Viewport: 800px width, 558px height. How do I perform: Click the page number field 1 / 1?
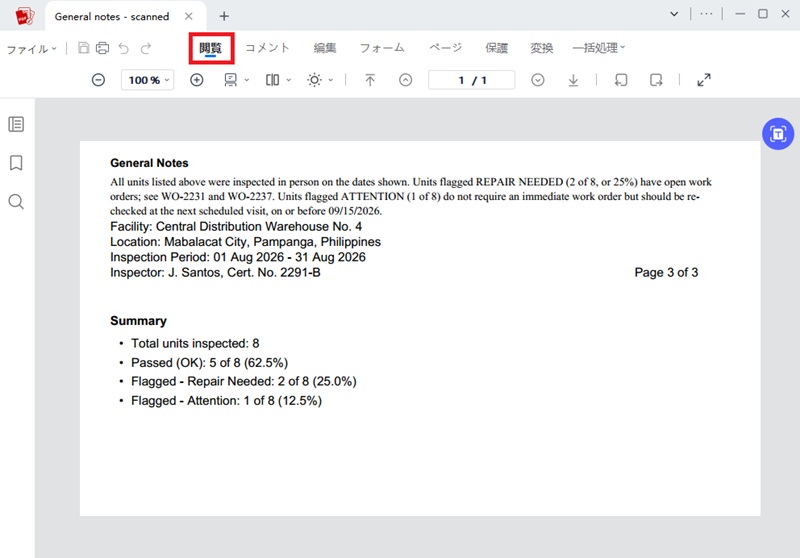click(x=471, y=80)
